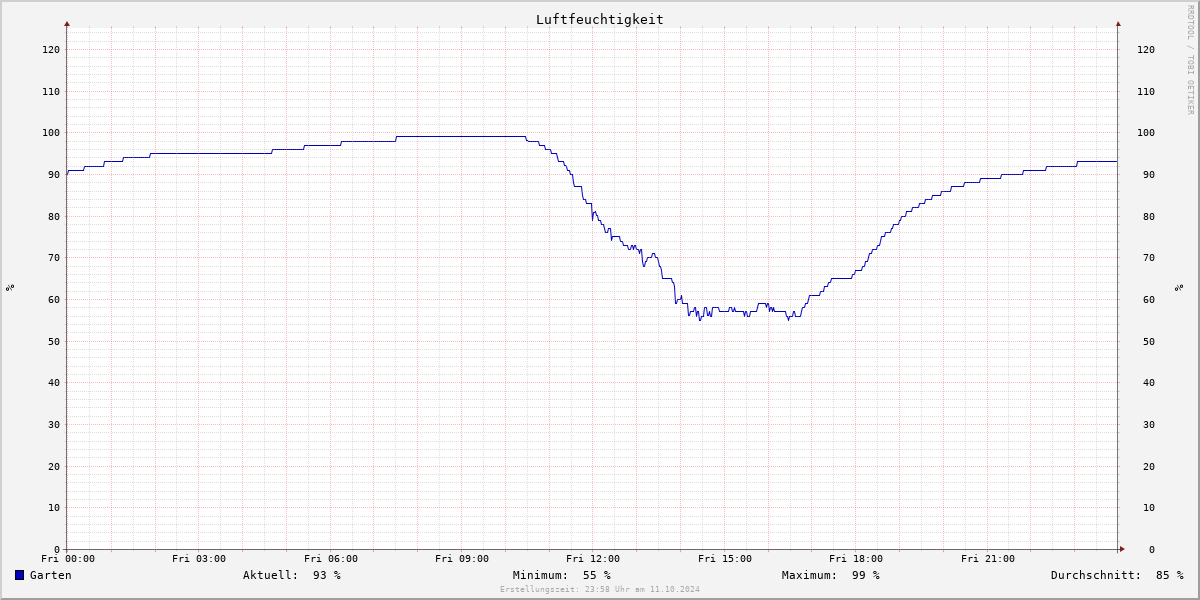The height and width of the screenshot is (600, 1200).
Task: Click the Erstellungszeit 23:58 Uhr timestamp line
Action: click(600, 589)
